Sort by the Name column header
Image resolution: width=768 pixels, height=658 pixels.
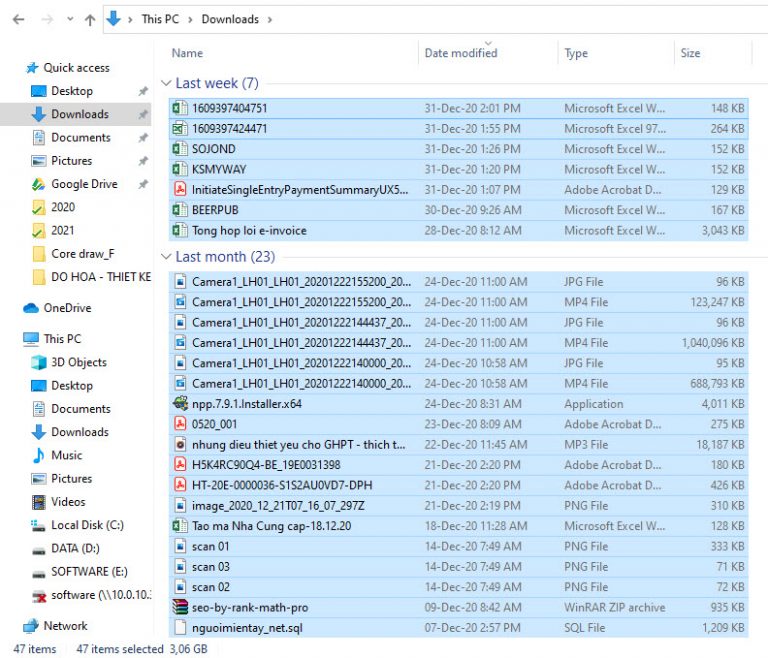click(187, 53)
